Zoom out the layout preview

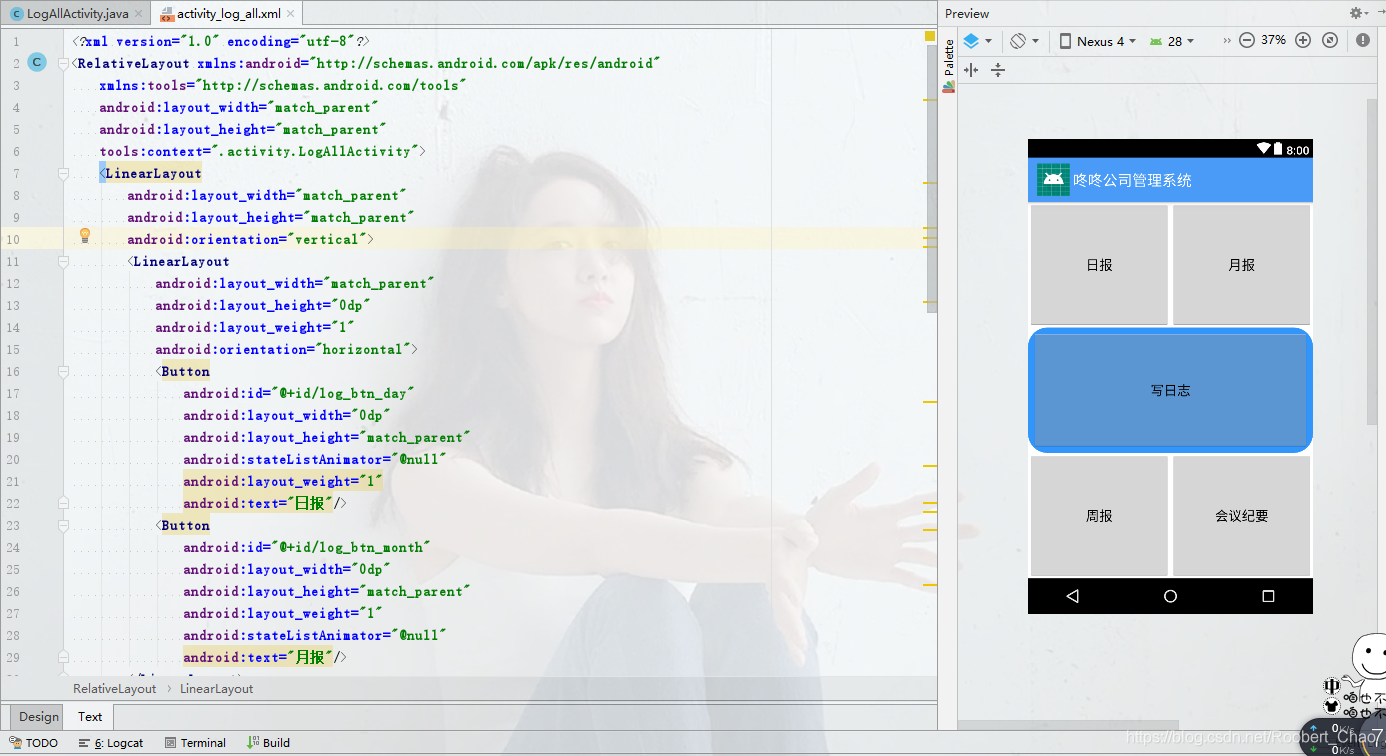(x=1247, y=41)
